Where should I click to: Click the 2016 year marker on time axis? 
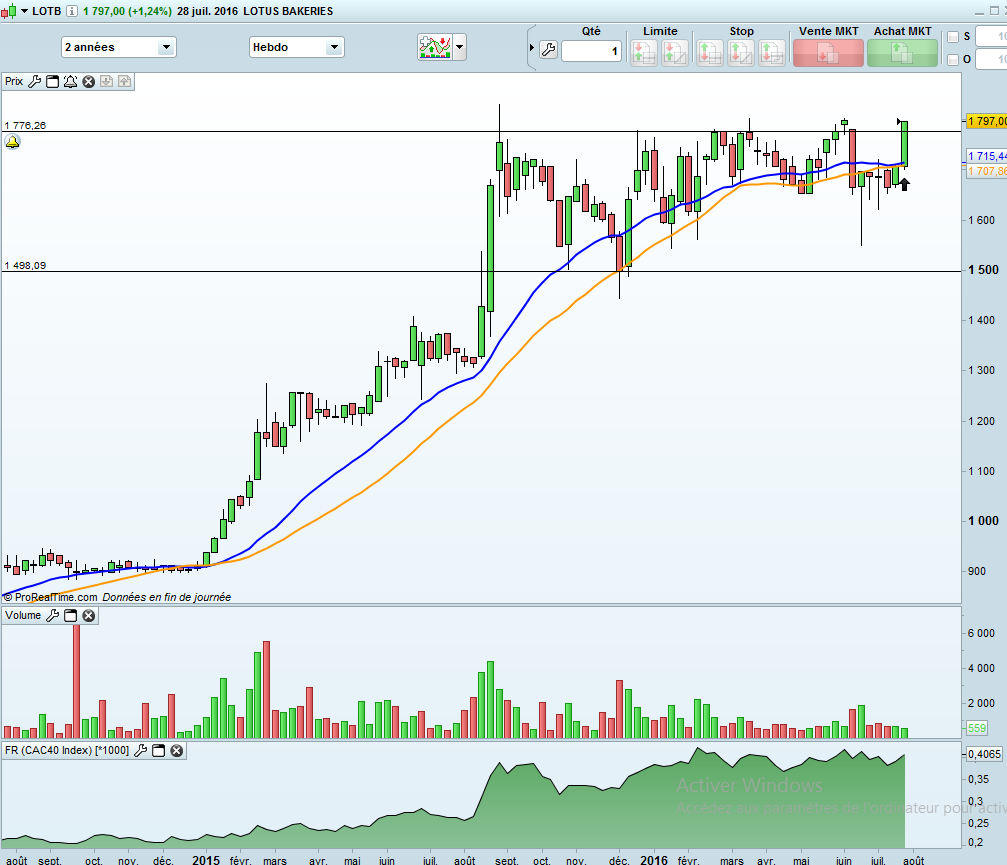point(654,859)
